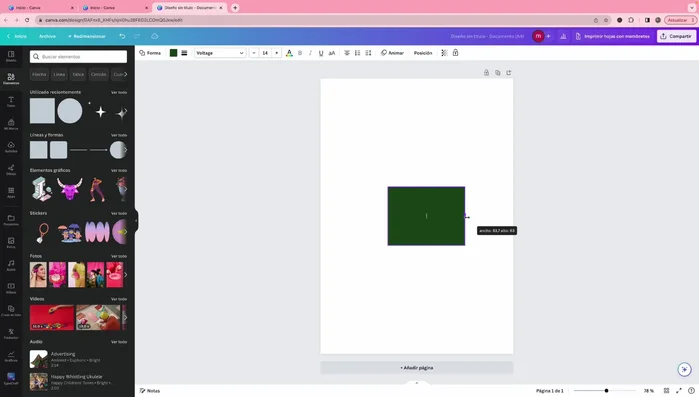Toggle text alignment
Viewport: 699px width, 397px height.
(347, 53)
